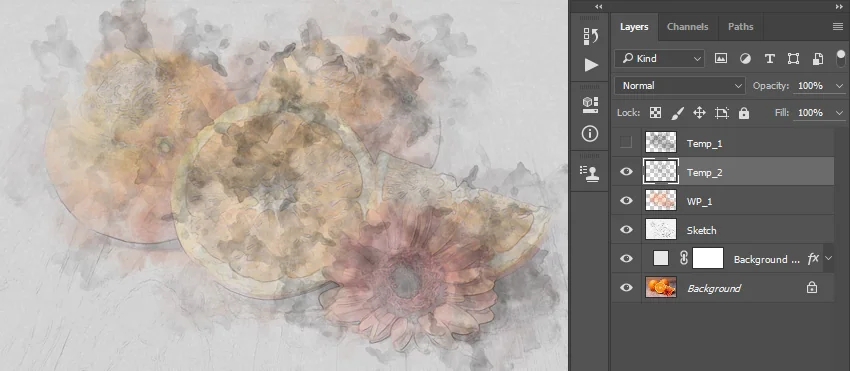Select the Background orange photo thumbnail
850x371 pixels.
(x=661, y=287)
